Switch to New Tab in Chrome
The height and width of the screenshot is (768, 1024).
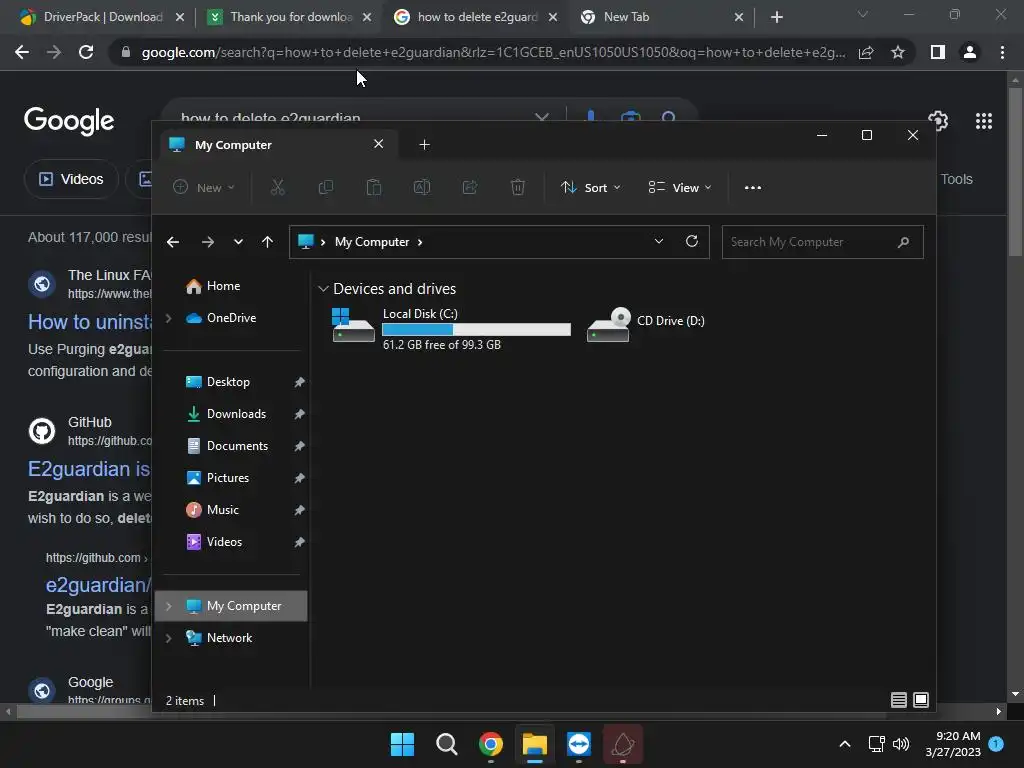662,17
